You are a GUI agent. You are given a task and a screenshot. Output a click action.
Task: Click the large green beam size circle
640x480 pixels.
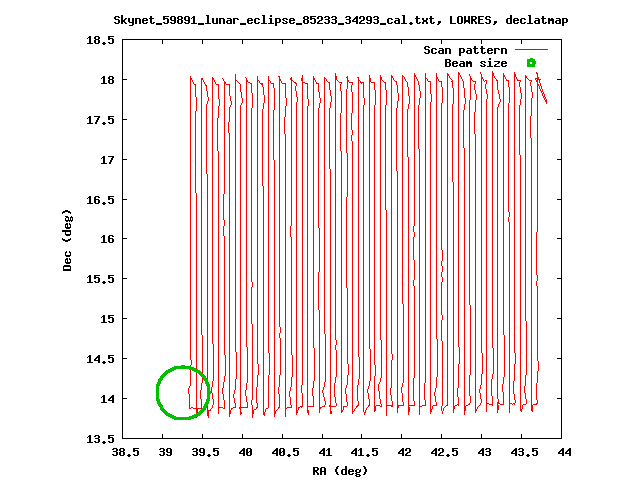click(183, 392)
